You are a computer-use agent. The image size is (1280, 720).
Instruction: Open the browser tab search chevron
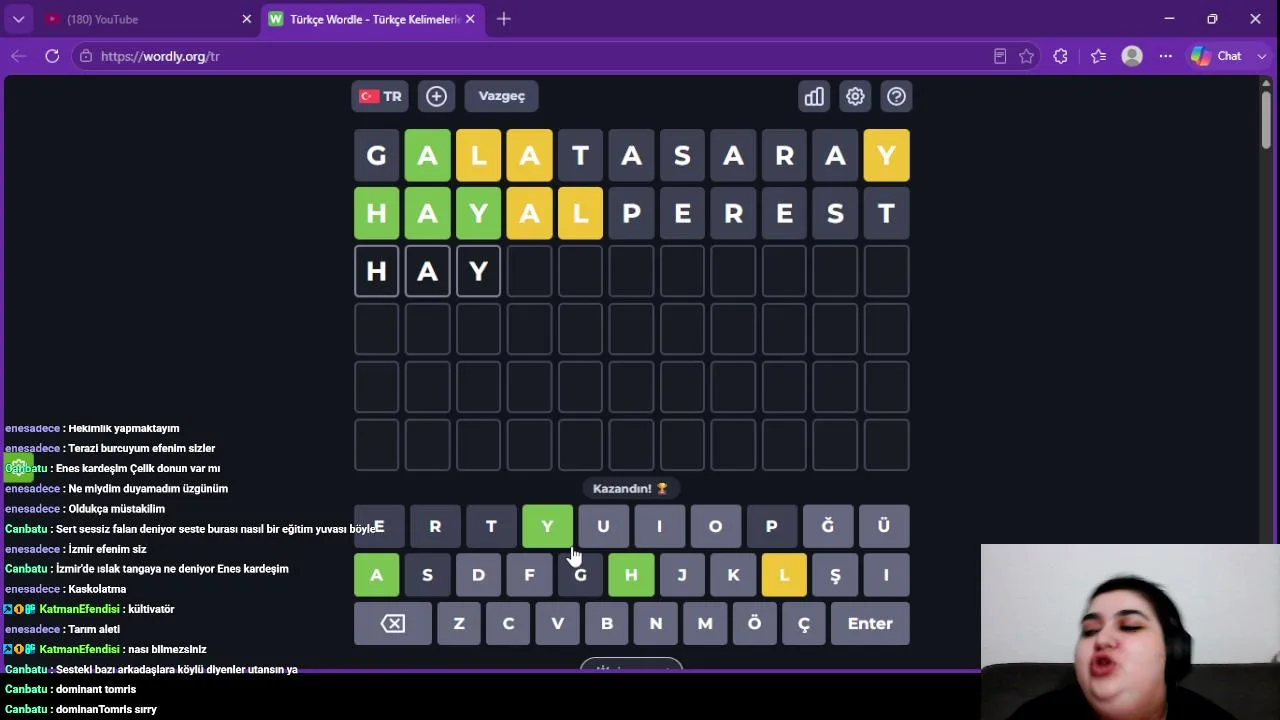click(x=18, y=19)
